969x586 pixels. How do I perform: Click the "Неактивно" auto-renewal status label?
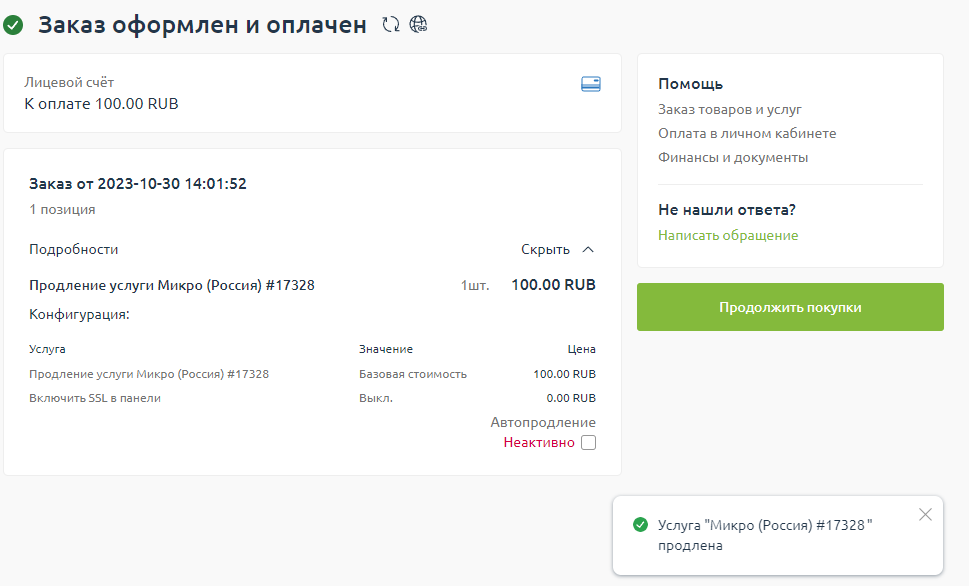[x=539, y=443]
